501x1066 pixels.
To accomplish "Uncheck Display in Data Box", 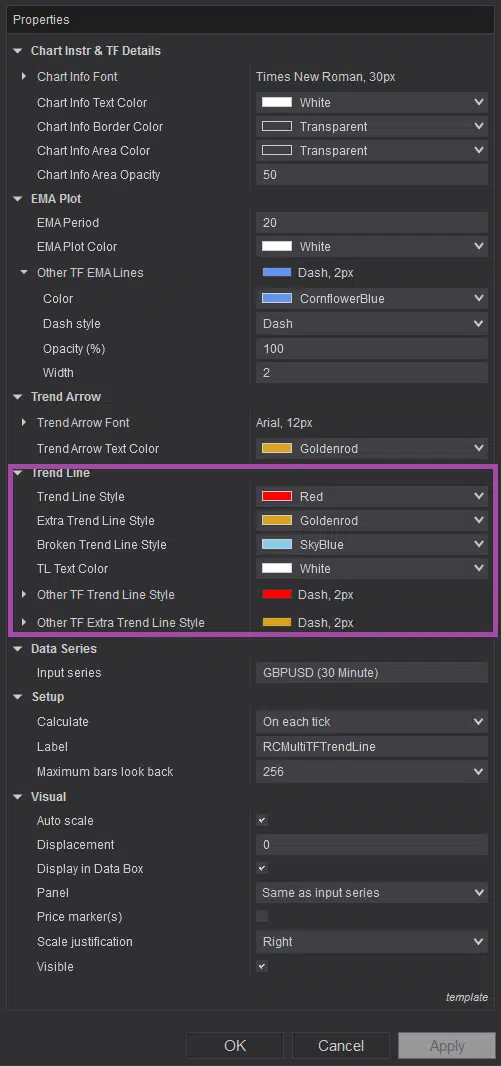I will [x=262, y=869].
